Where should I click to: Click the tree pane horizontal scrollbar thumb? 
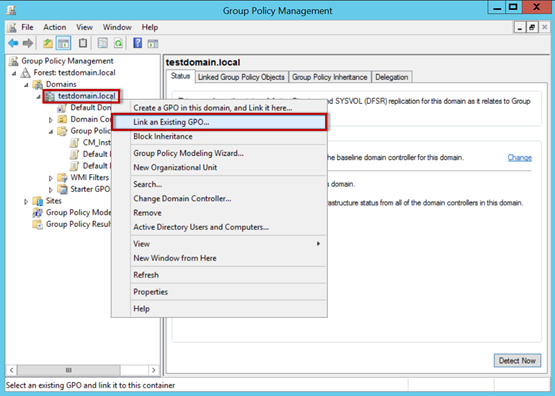69,370
